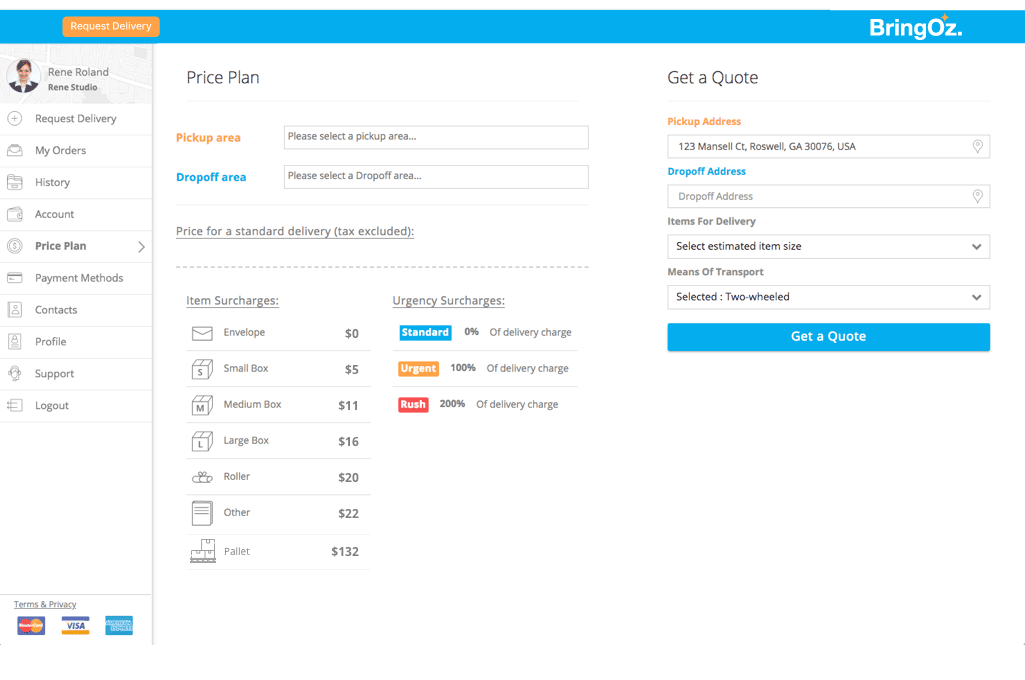This screenshot has width=1025, height=680.
Task: Open the pickup area dropdown
Action: click(x=436, y=137)
